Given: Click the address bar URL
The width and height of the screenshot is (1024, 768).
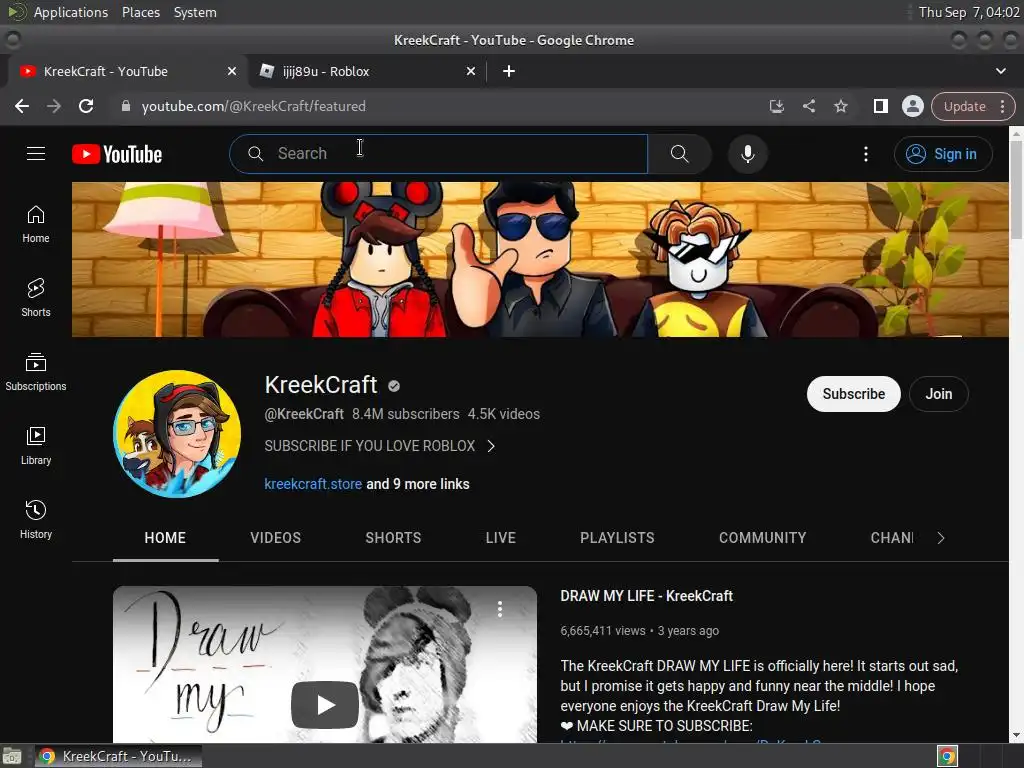Looking at the screenshot, I should (253, 106).
